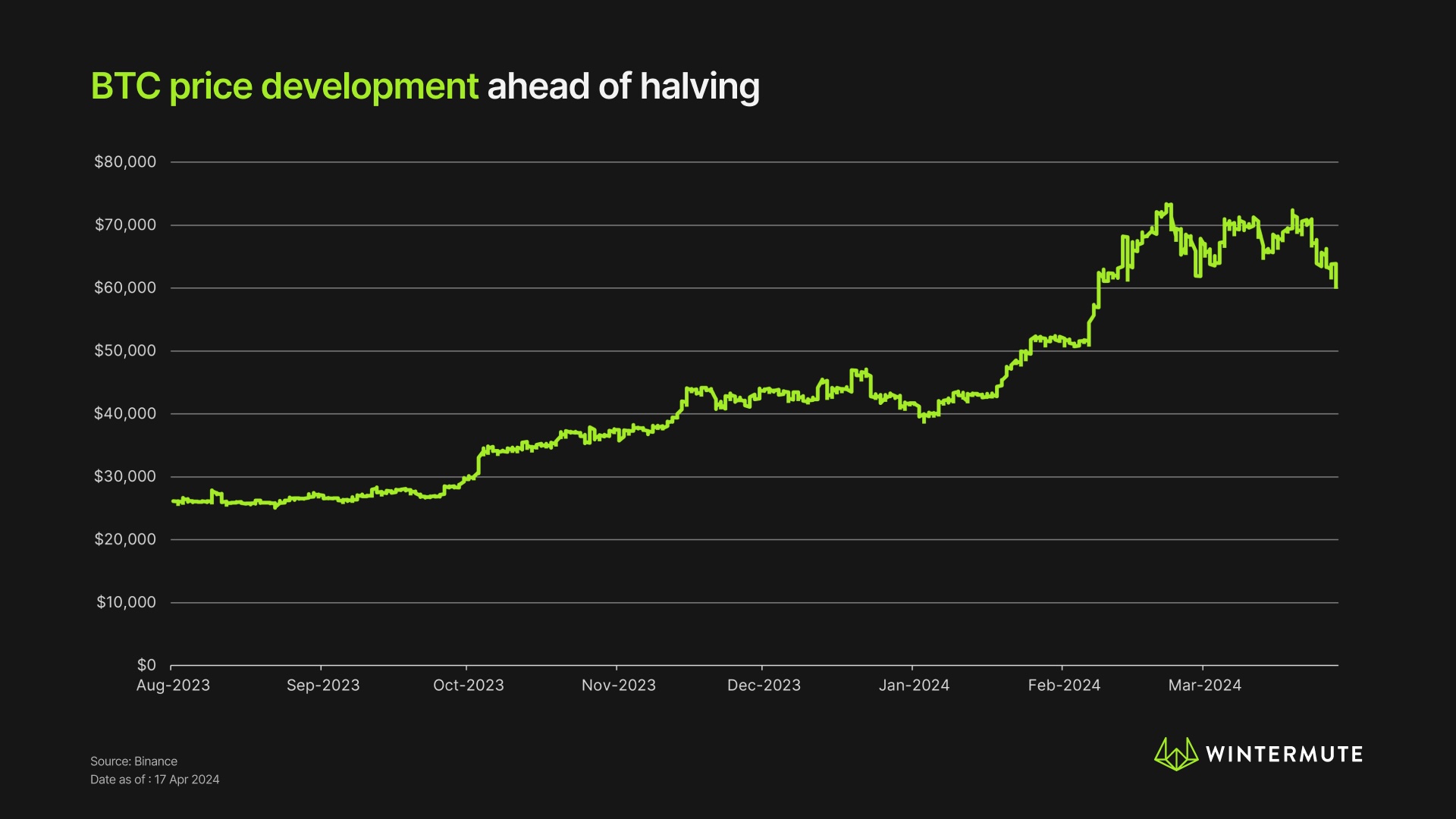The height and width of the screenshot is (819, 1456).
Task: Click the 'Date as of: 17 Apr 2024' text
Action: 155,780
